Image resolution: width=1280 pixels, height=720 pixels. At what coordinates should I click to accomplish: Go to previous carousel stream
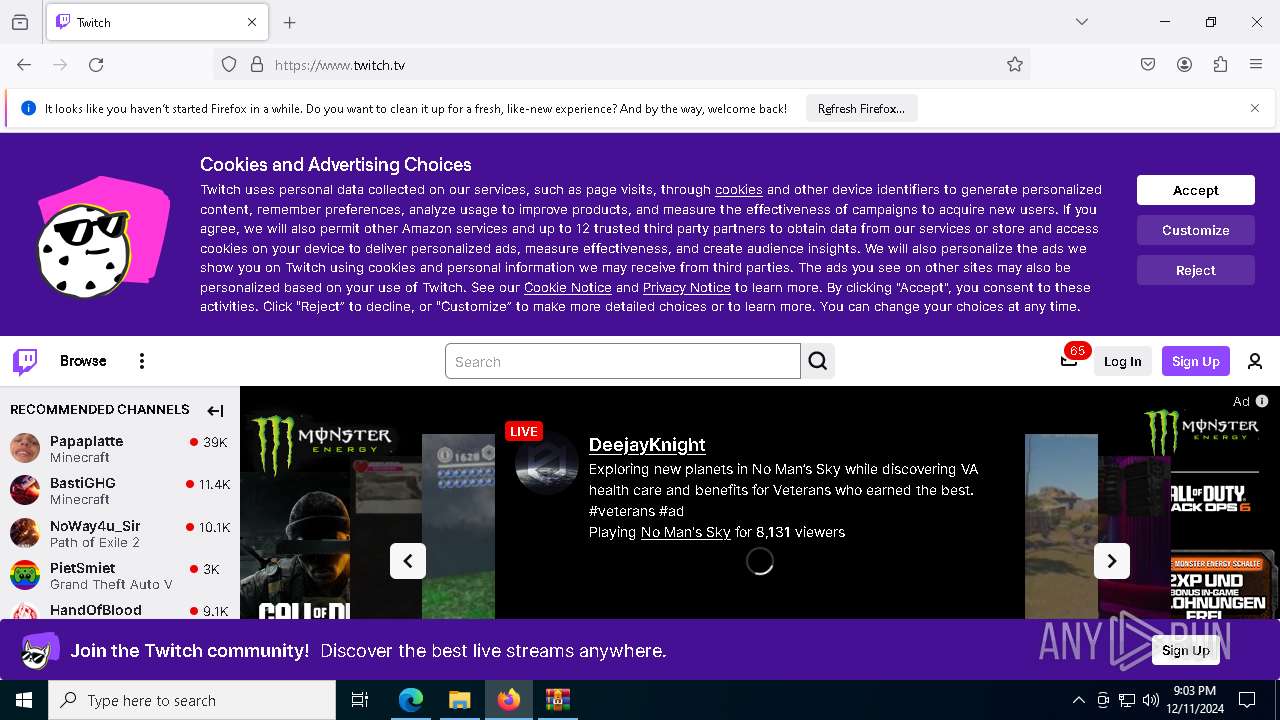click(408, 561)
